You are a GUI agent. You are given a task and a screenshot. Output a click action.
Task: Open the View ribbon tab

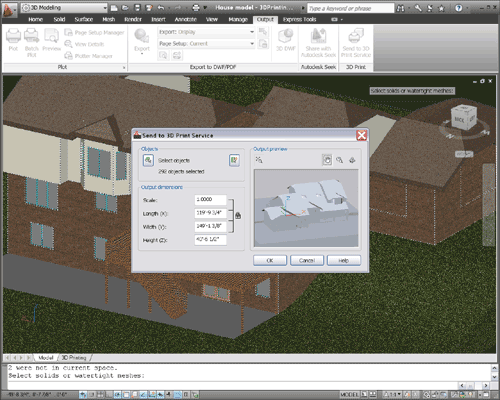212,20
